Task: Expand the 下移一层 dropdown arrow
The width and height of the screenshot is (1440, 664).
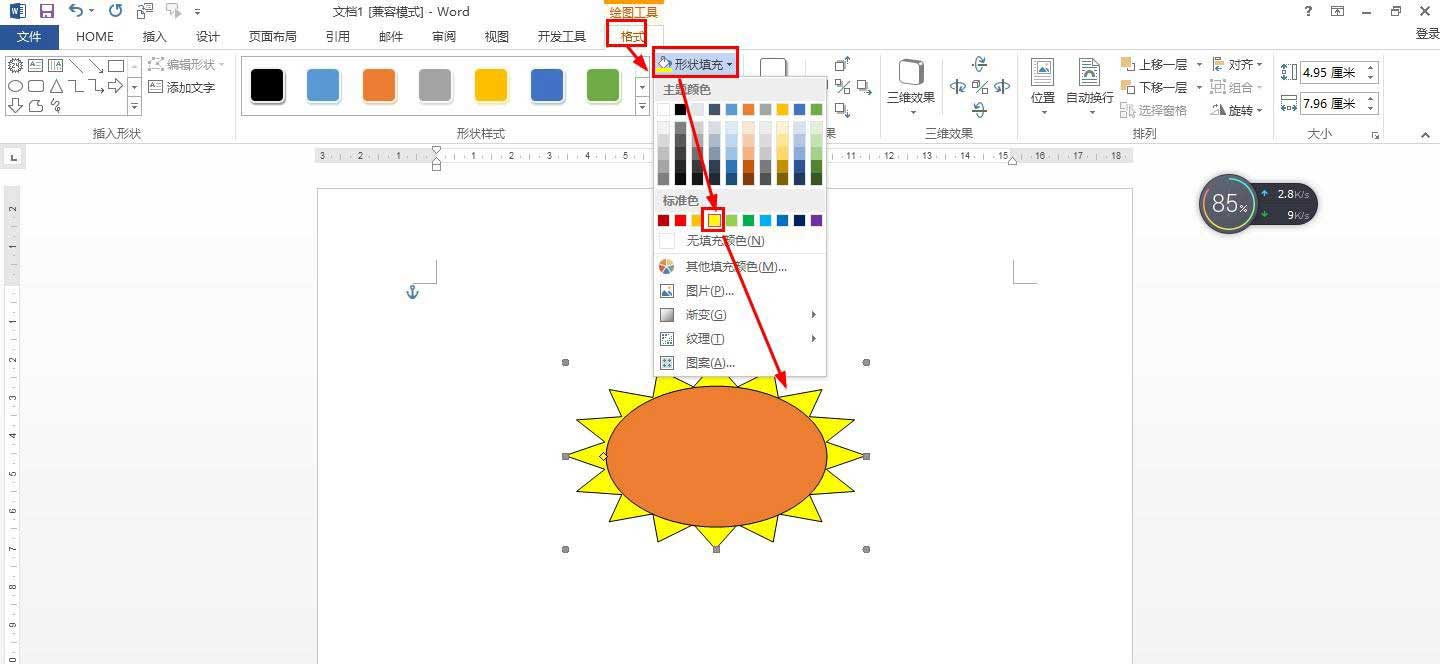Action: click(1199, 88)
